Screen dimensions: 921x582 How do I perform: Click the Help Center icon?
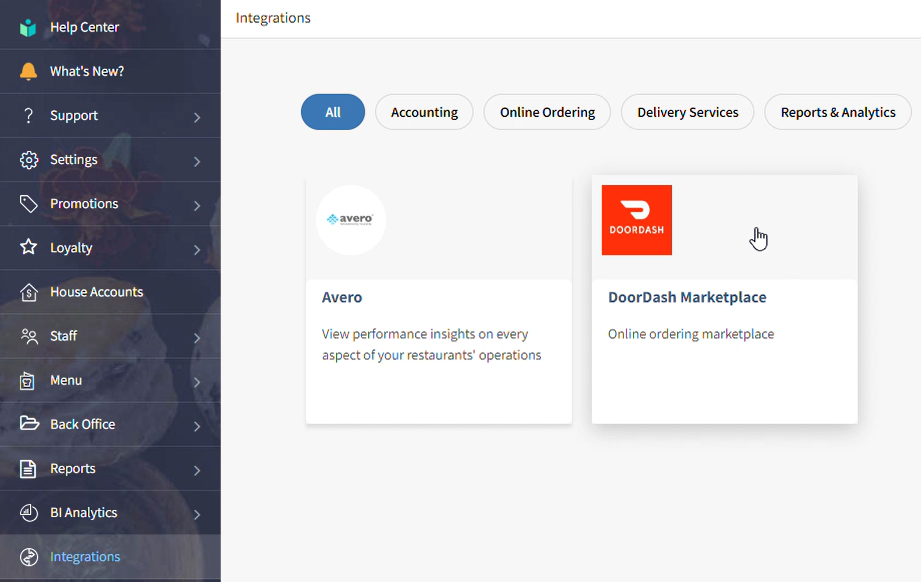pyautogui.click(x=27, y=25)
